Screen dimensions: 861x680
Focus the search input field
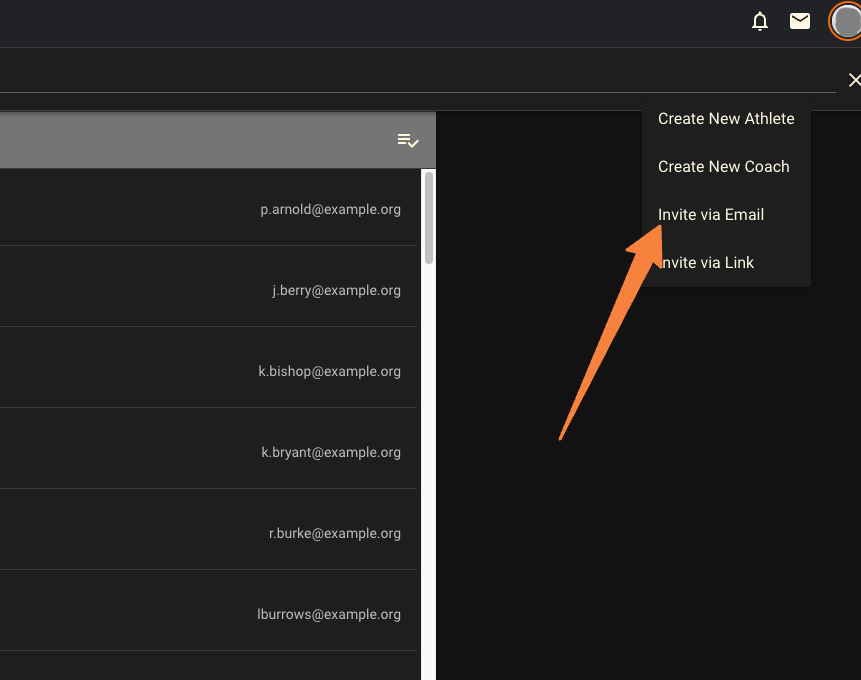417,80
